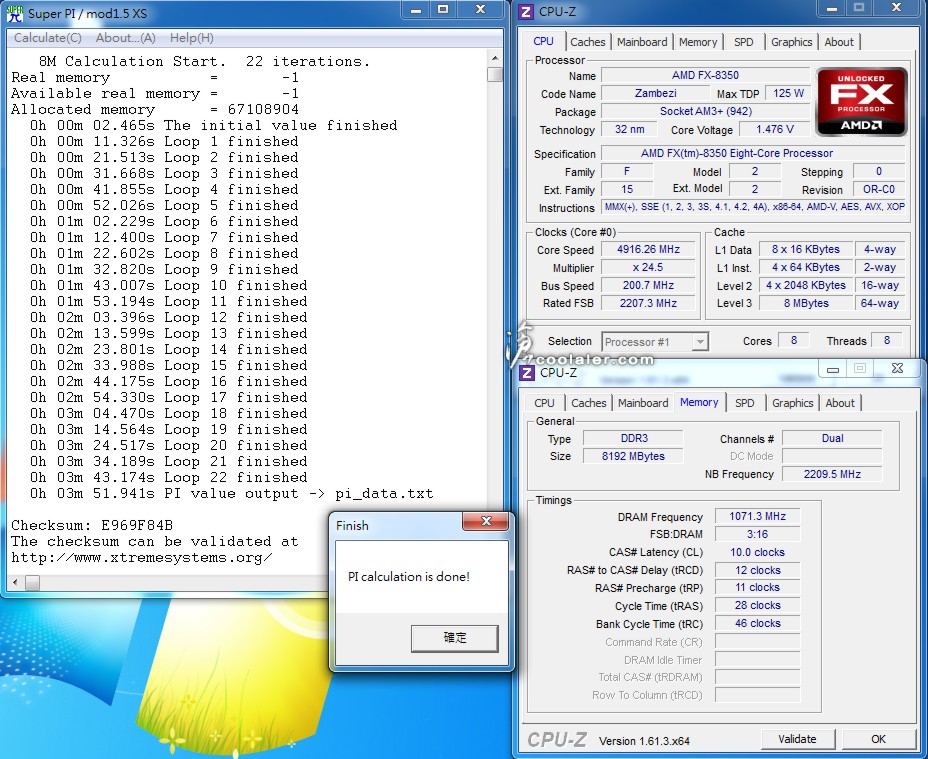Click the Z icon of the CPU-Z memory window
The width and height of the screenshot is (928, 759).
click(x=526, y=373)
